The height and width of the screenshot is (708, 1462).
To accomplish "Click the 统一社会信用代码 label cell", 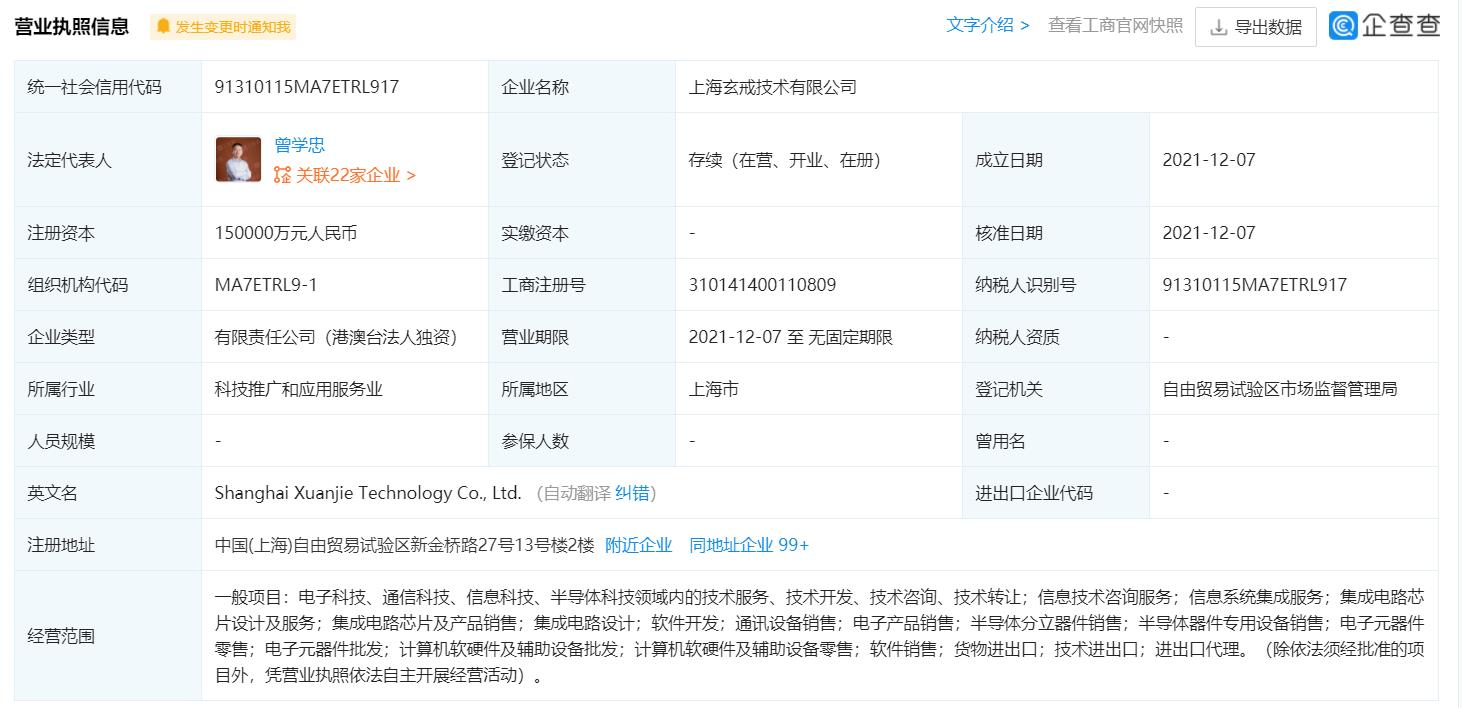I will (108, 87).
